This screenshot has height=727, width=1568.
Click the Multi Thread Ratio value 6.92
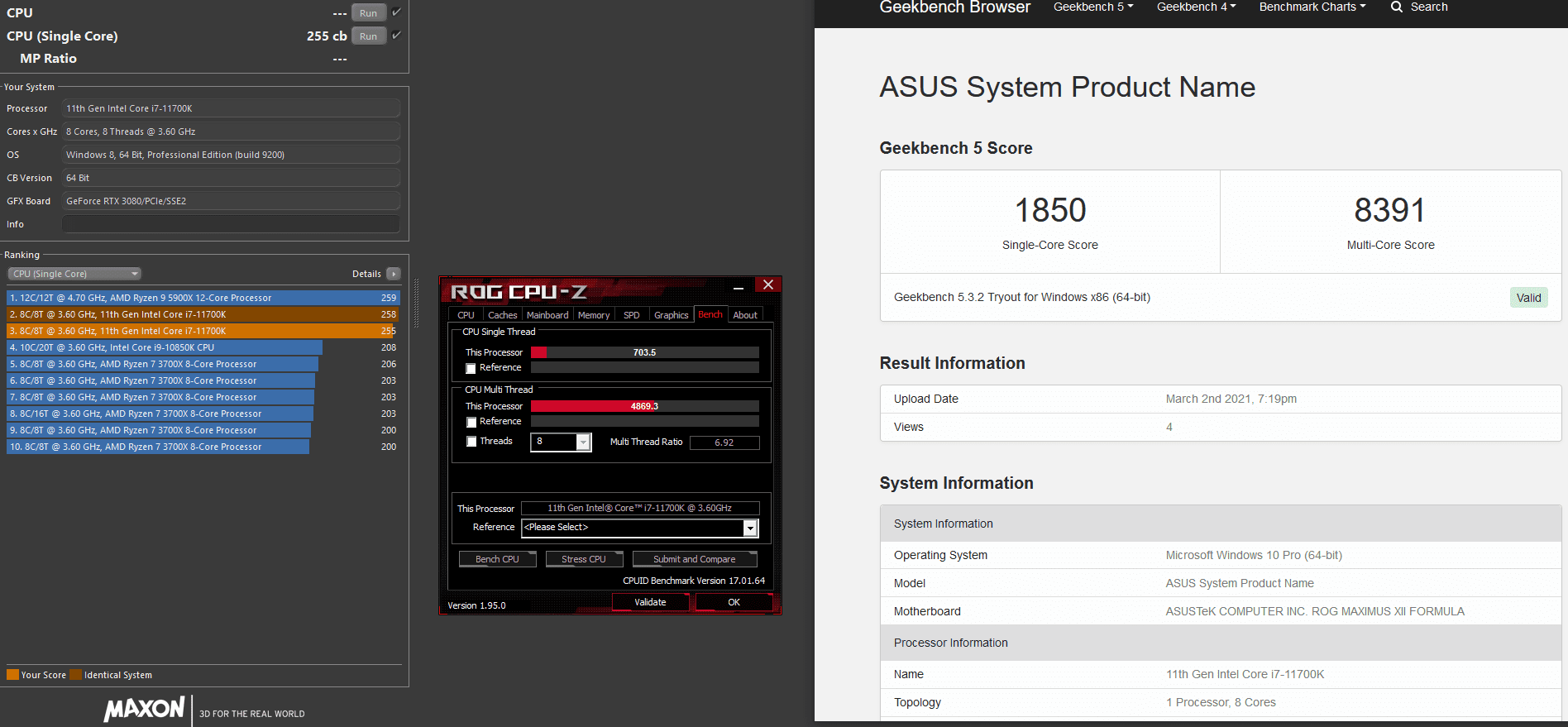[724, 442]
